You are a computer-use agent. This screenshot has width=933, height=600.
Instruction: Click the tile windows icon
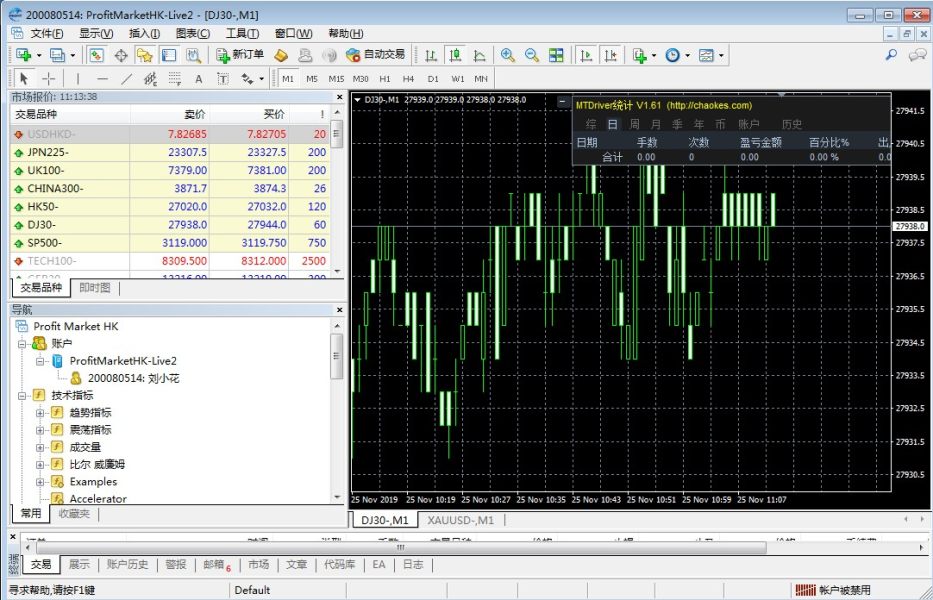(556, 55)
